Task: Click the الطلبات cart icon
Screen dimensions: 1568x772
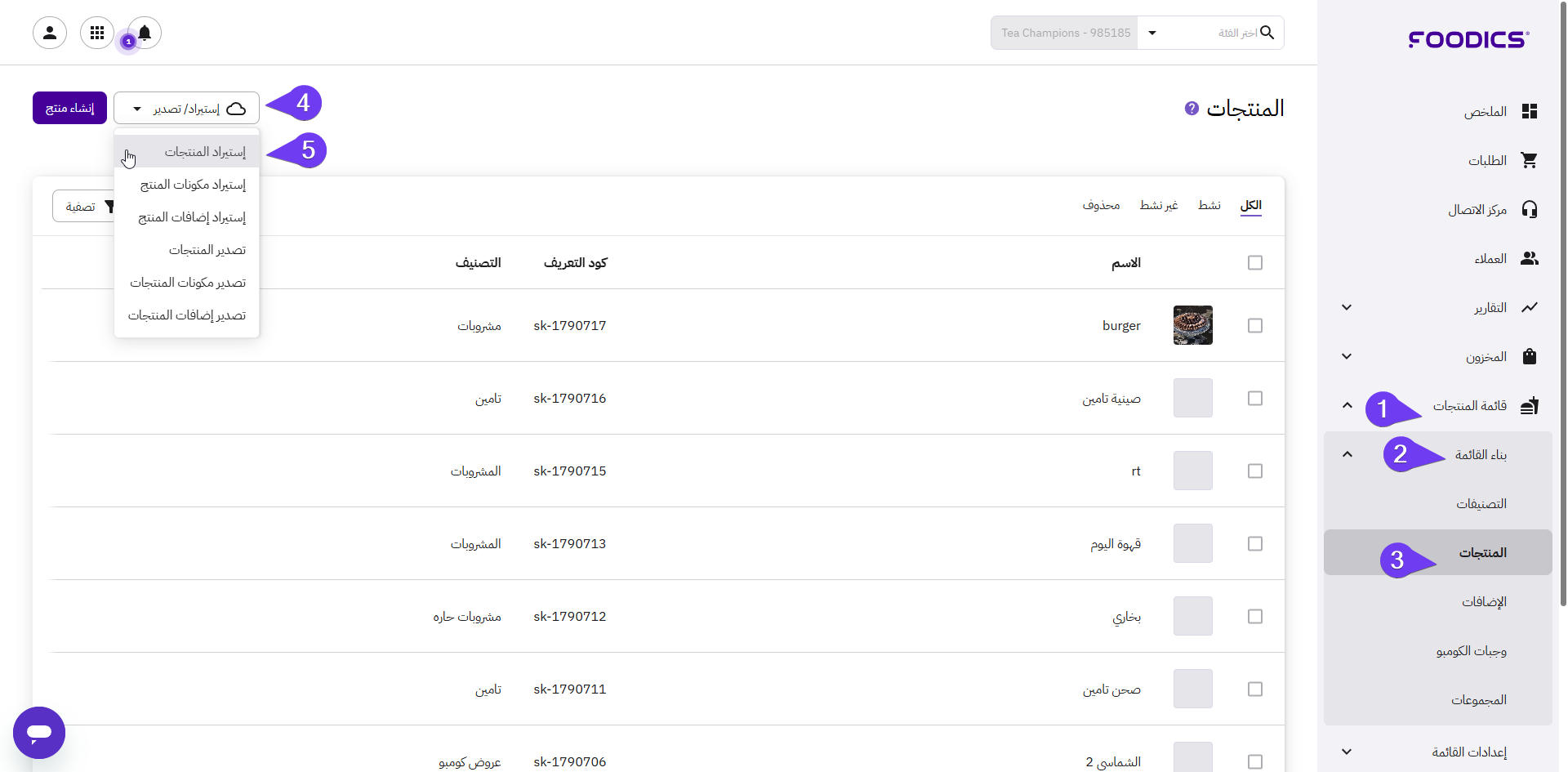Action: [x=1530, y=161]
